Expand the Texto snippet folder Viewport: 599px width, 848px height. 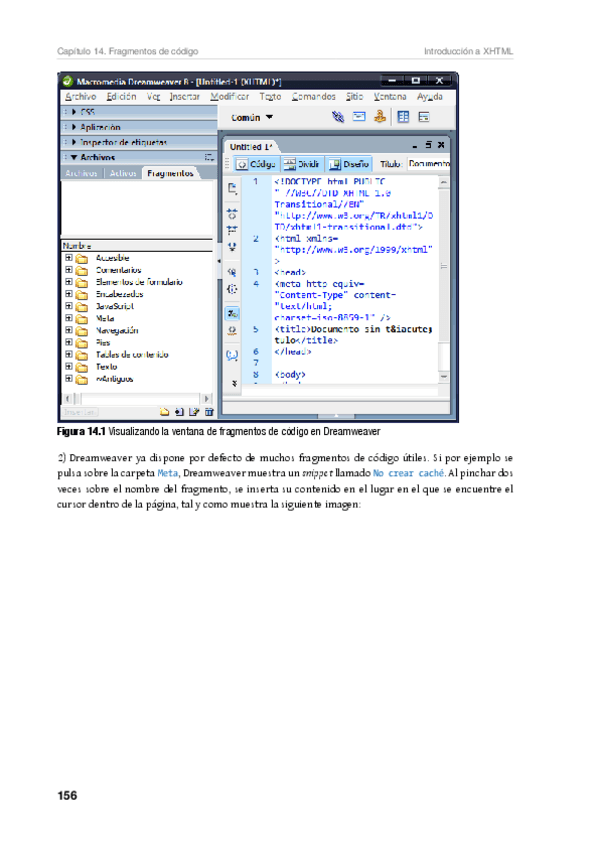pyautogui.click(x=69, y=366)
